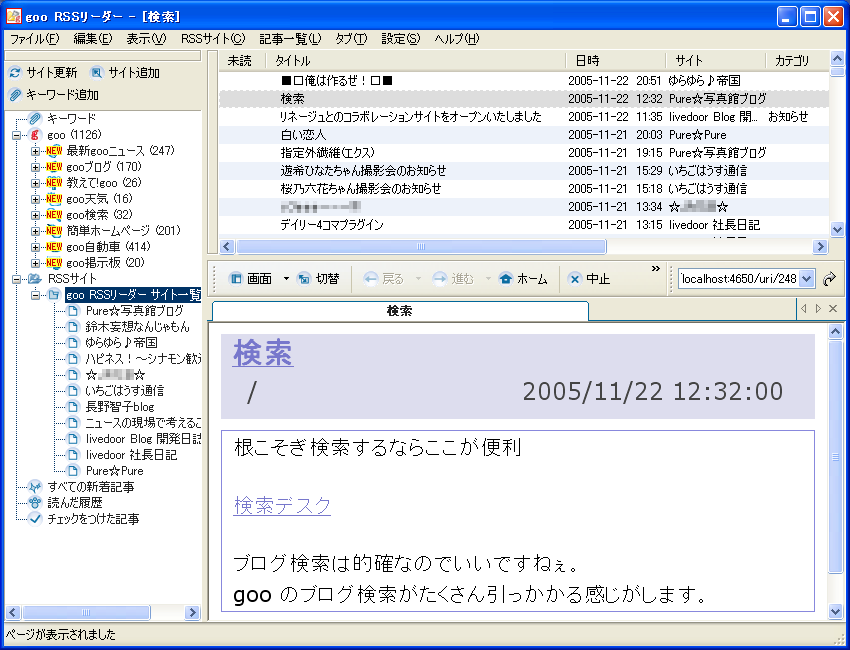Click page icon beside Pure☆写真館ブログ
850x650 pixels.
[x=73, y=311]
